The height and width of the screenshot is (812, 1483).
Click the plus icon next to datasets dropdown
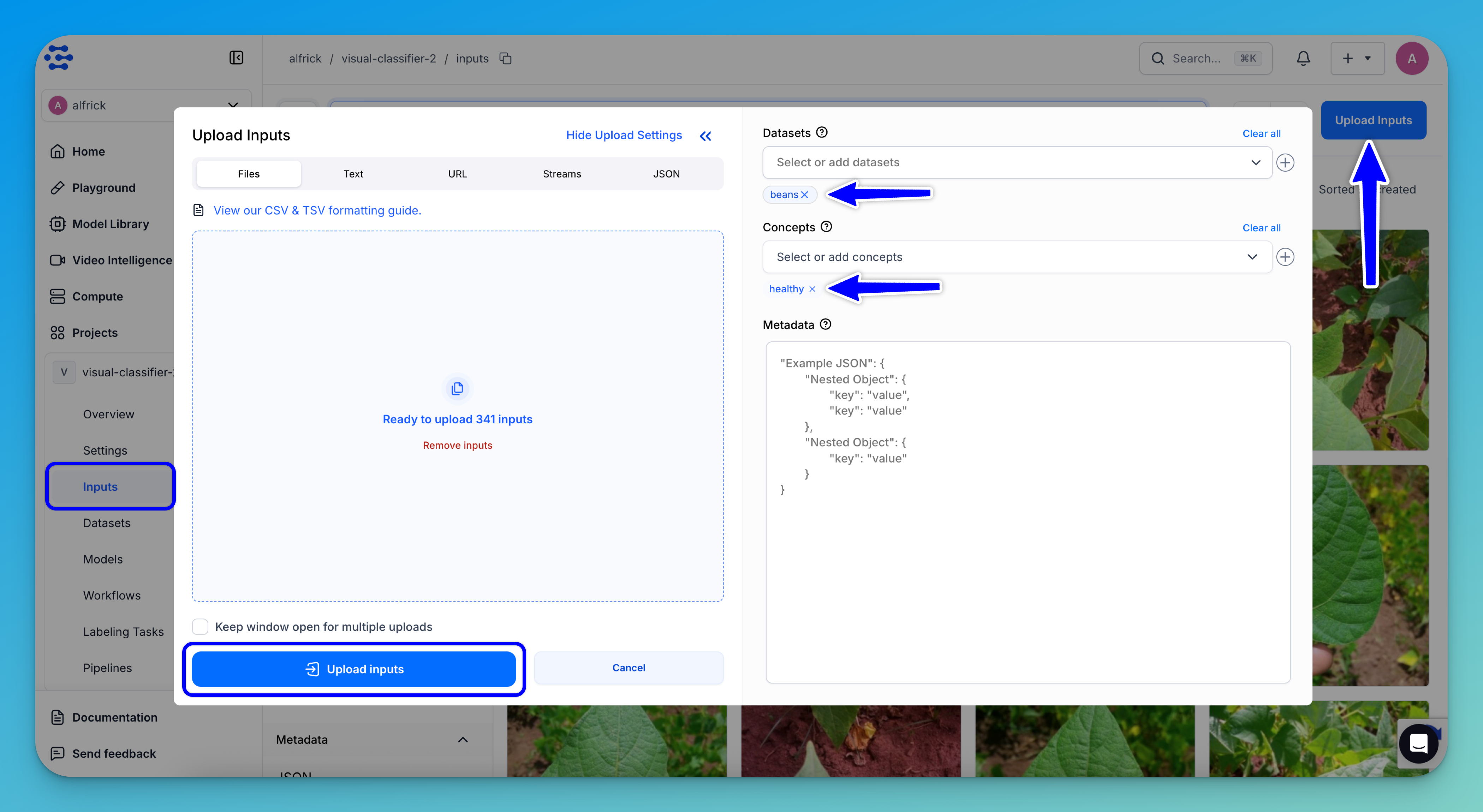click(1285, 162)
